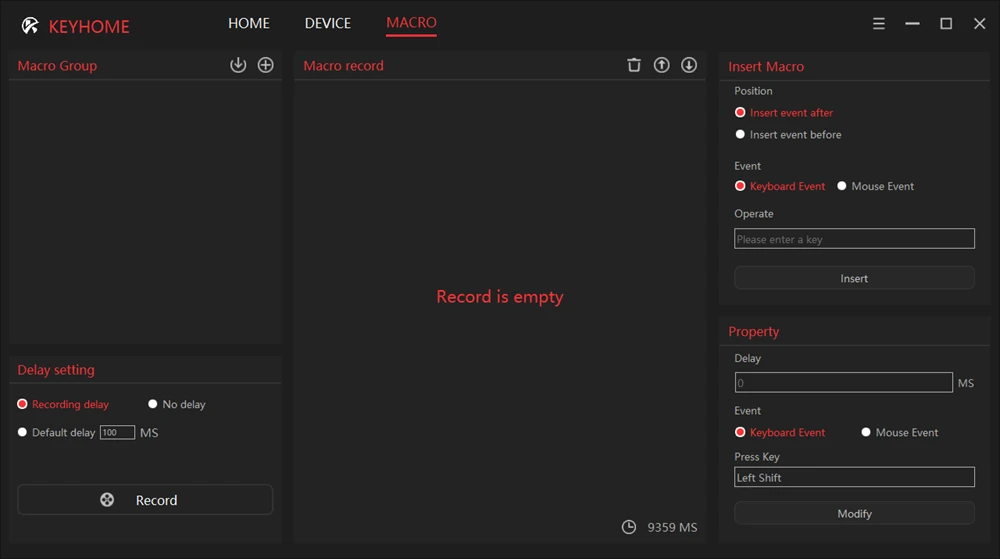Move macro record entry down

[689, 65]
